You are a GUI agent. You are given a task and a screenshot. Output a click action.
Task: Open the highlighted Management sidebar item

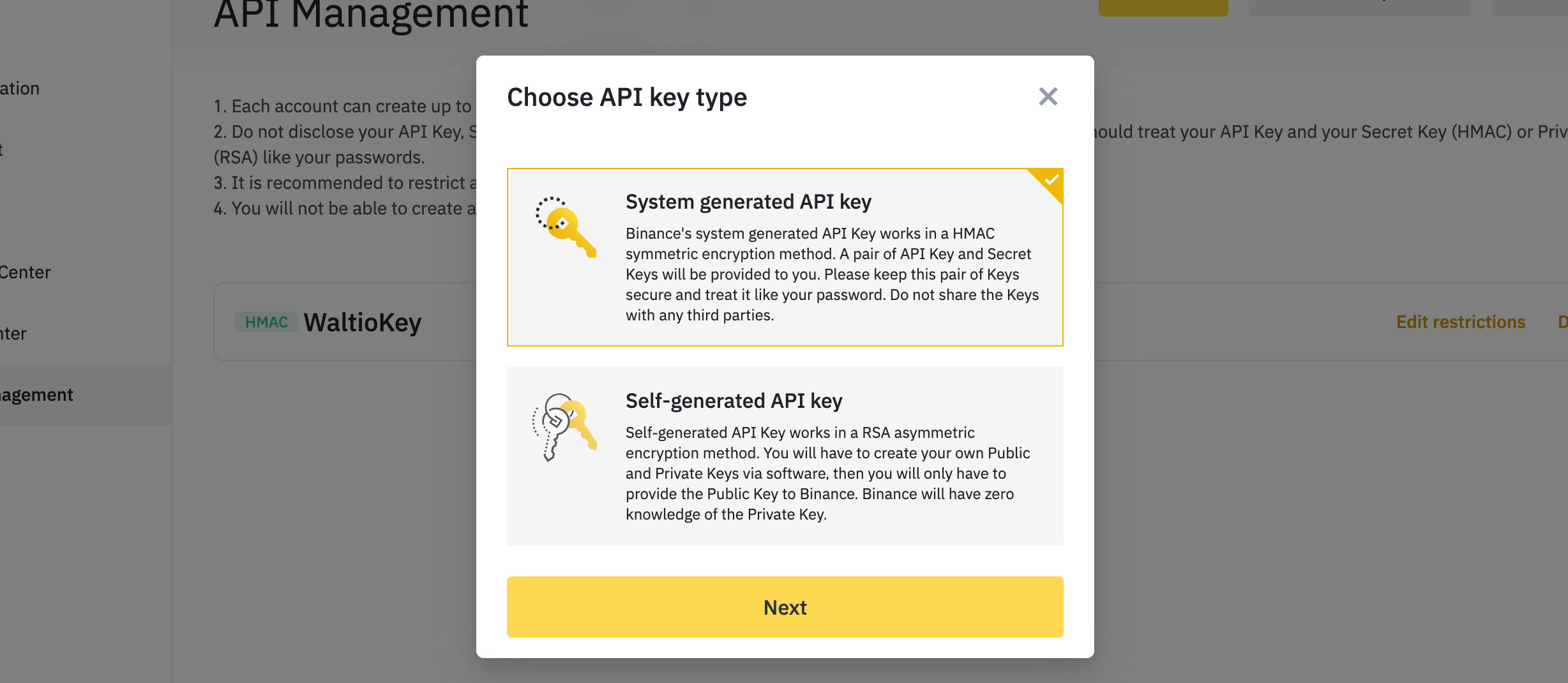tap(38, 395)
